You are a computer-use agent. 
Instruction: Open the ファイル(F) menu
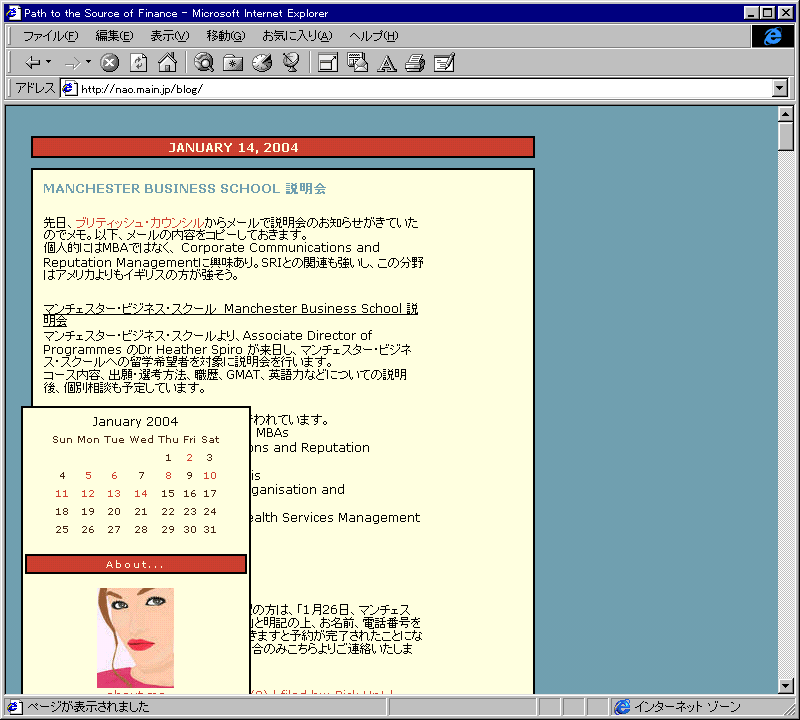51,36
